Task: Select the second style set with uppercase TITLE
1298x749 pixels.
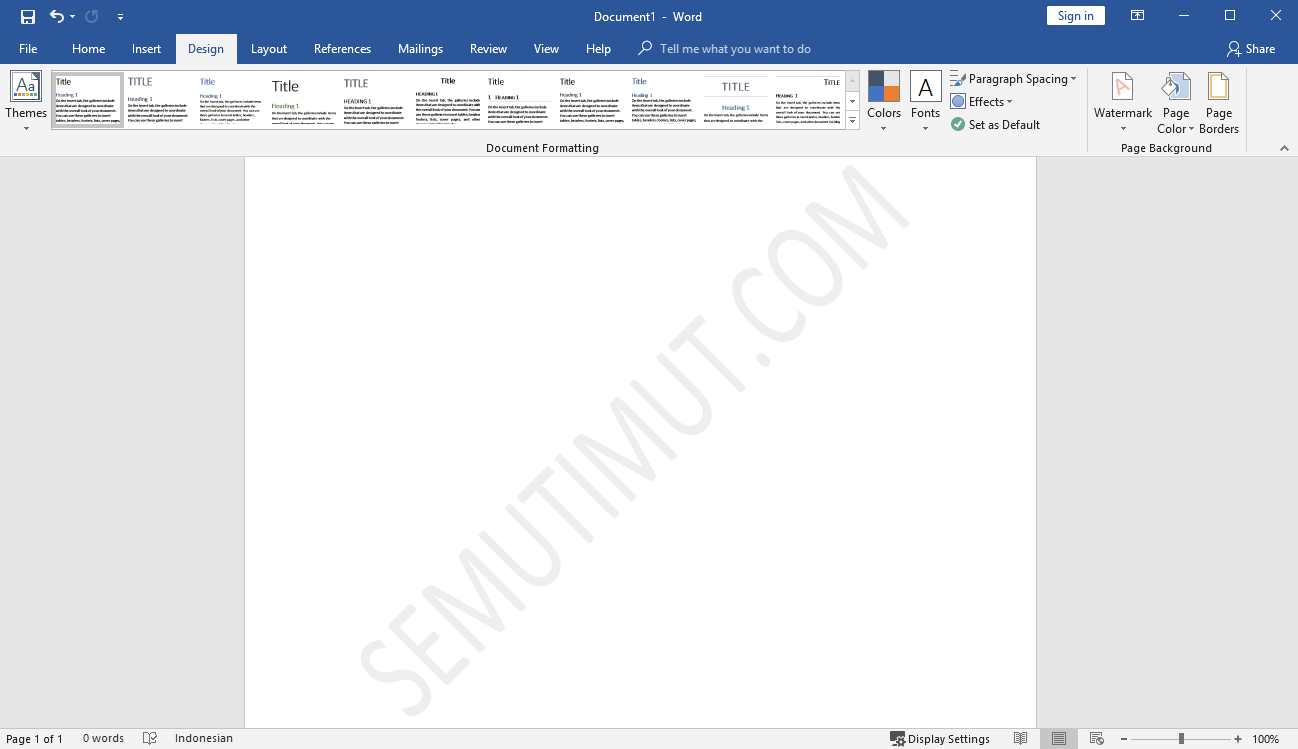Action: [x=160, y=99]
